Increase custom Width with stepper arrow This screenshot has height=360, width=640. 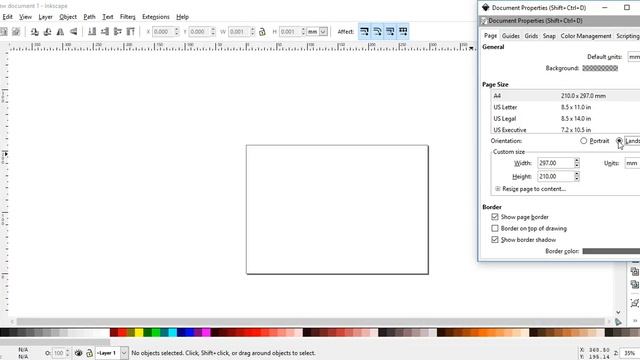click(x=577, y=160)
